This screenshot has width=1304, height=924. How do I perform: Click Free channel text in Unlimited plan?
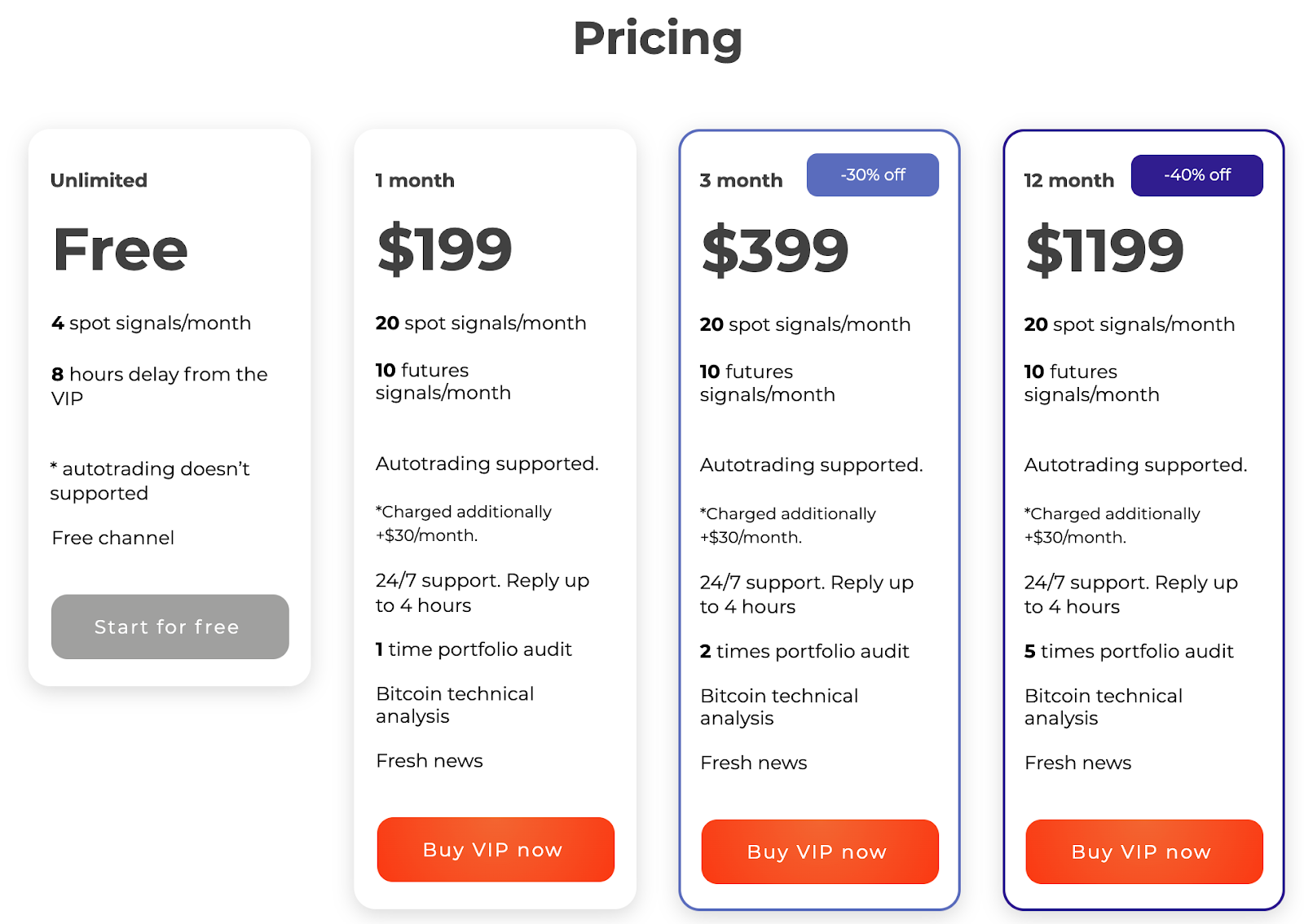pyautogui.click(x=113, y=538)
